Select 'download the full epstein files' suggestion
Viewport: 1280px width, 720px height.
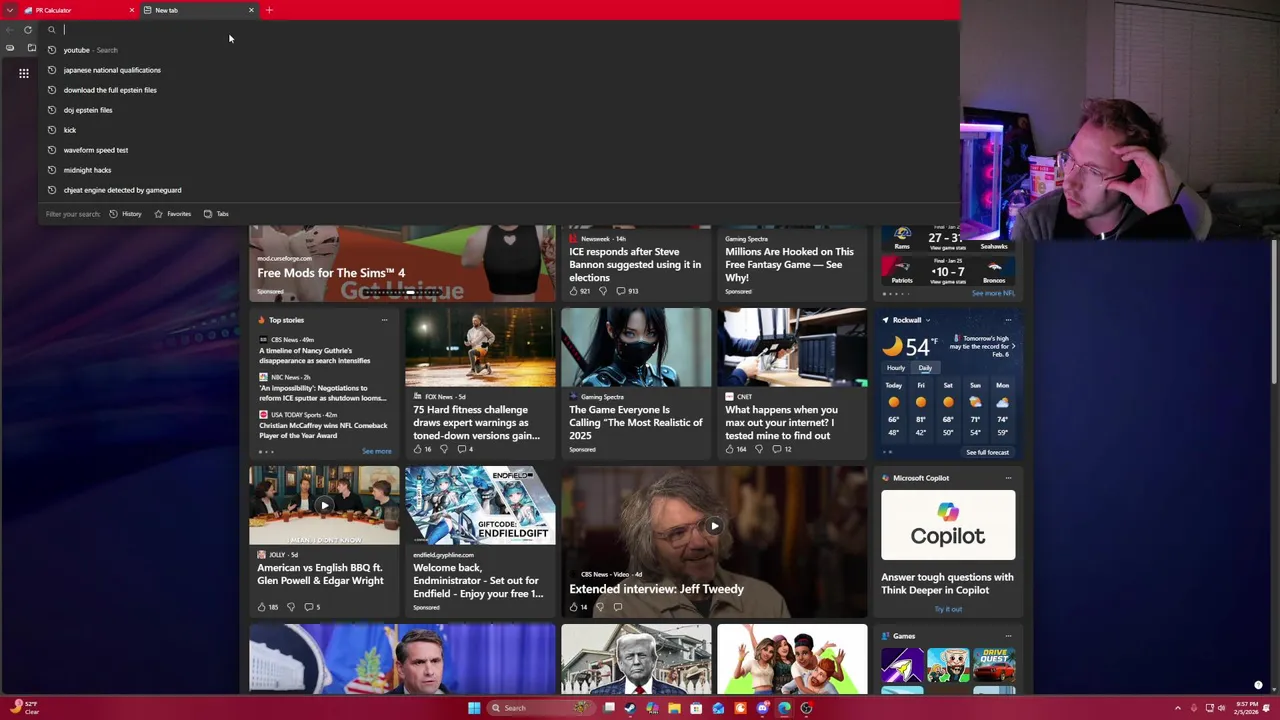tap(500, 90)
